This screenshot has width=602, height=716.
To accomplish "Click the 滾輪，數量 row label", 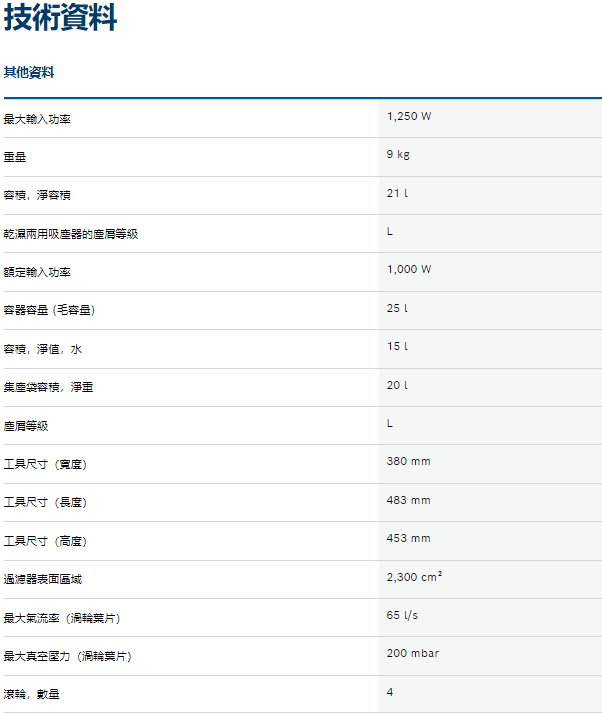I will [x=32, y=694].
